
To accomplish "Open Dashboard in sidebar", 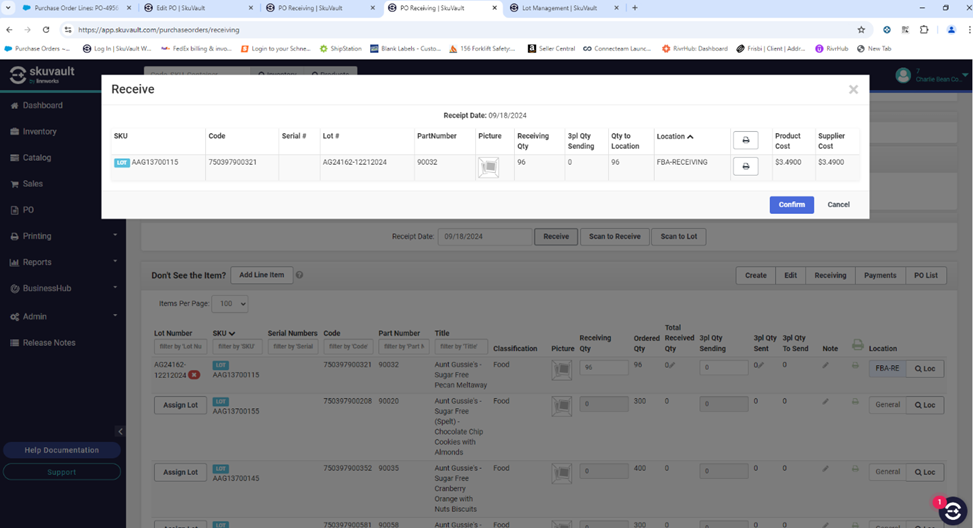I will (42, 105).
